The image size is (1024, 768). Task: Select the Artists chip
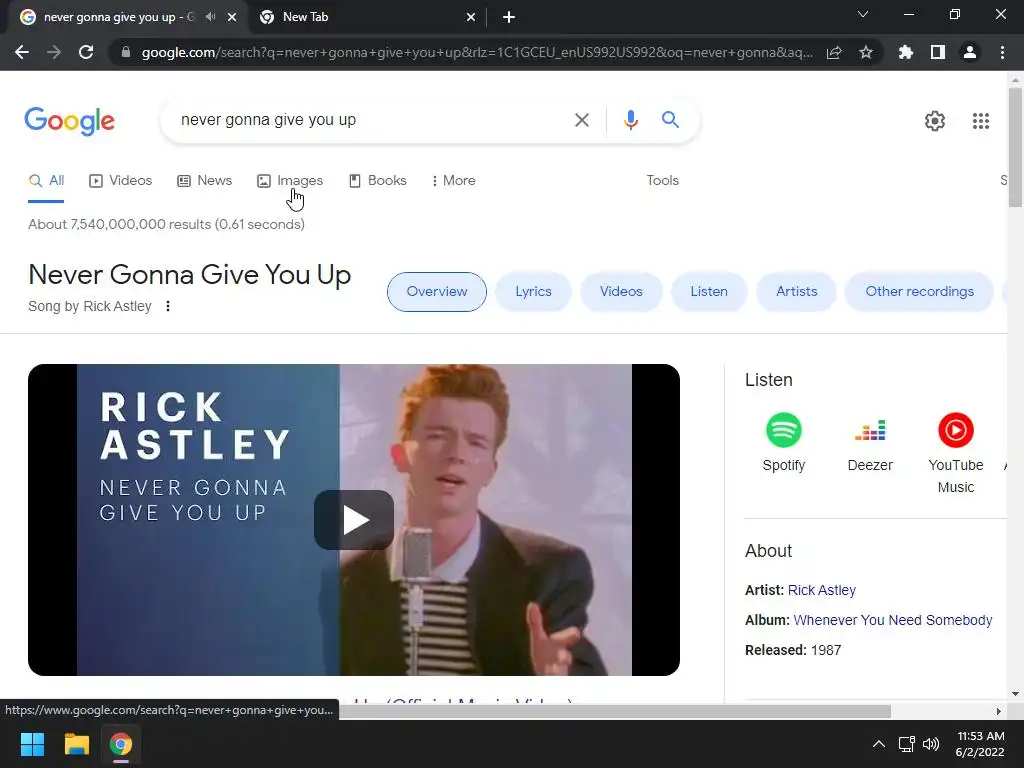(x=797, y=292)
